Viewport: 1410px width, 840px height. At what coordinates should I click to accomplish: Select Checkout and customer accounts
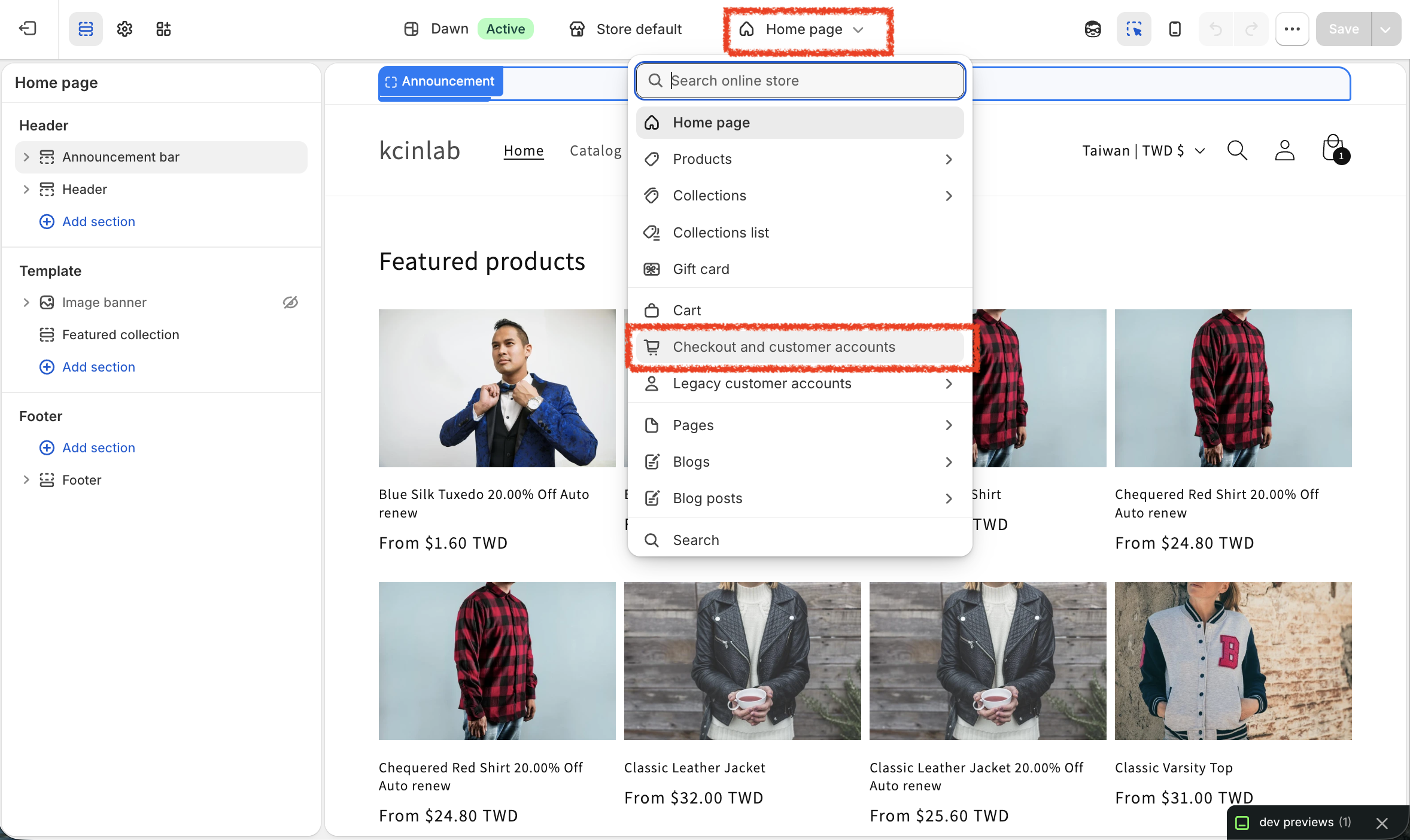point(800,347)
